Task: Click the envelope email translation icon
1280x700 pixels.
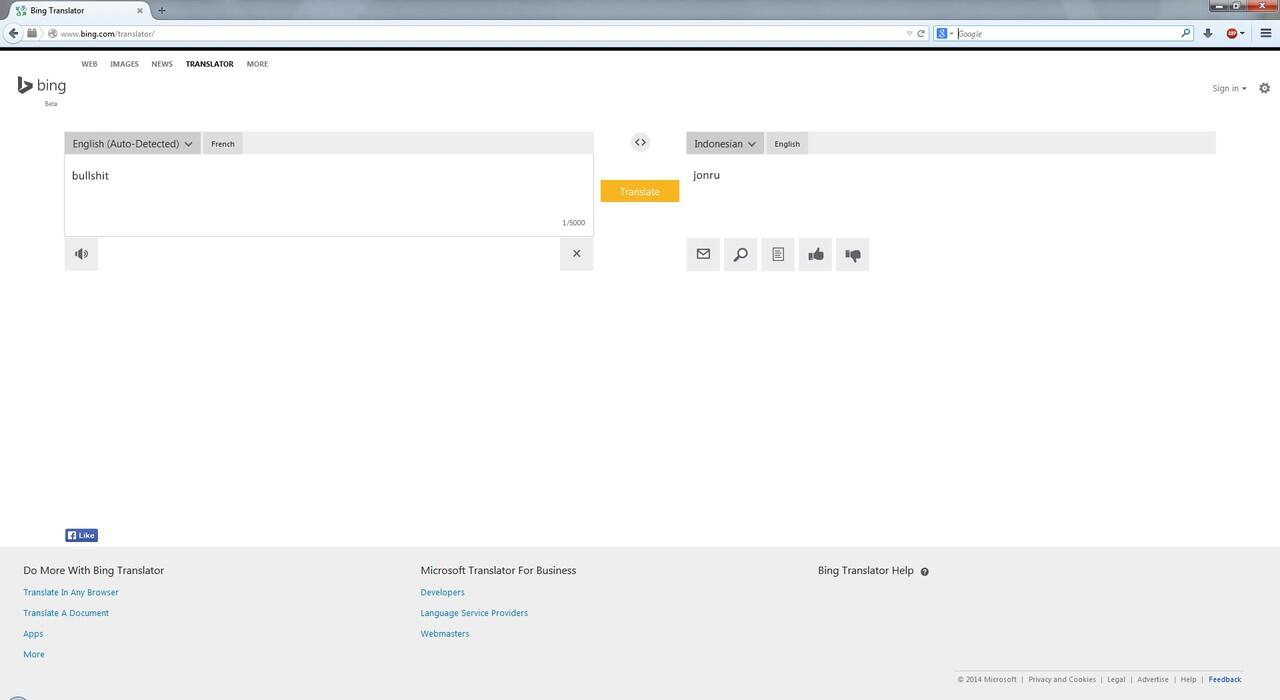Action: pos(703,254)
